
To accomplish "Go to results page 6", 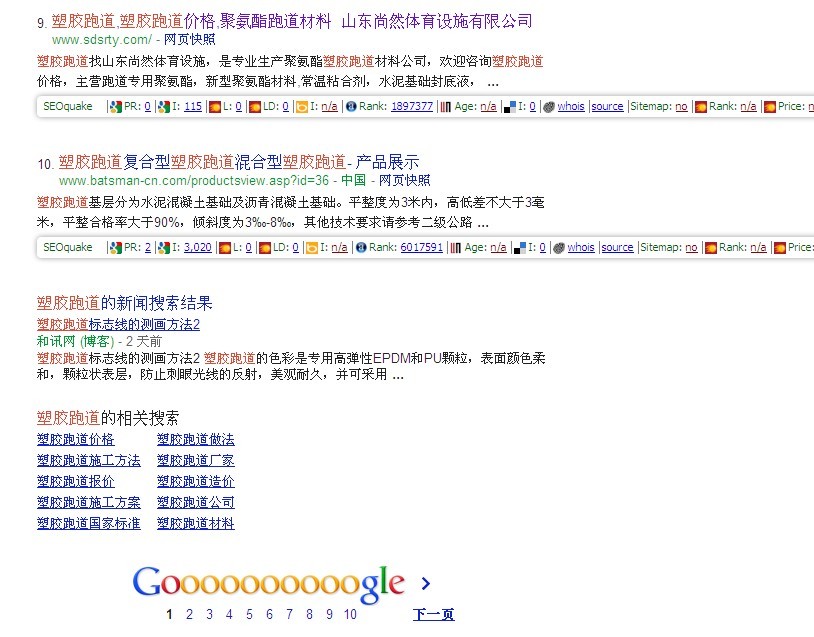I will [x=269, y=615].
